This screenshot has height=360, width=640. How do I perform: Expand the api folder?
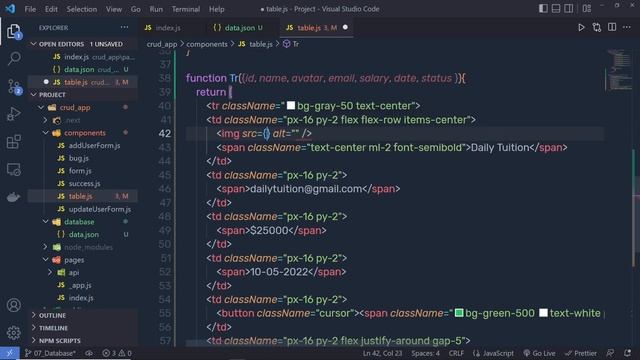(50, 272)
